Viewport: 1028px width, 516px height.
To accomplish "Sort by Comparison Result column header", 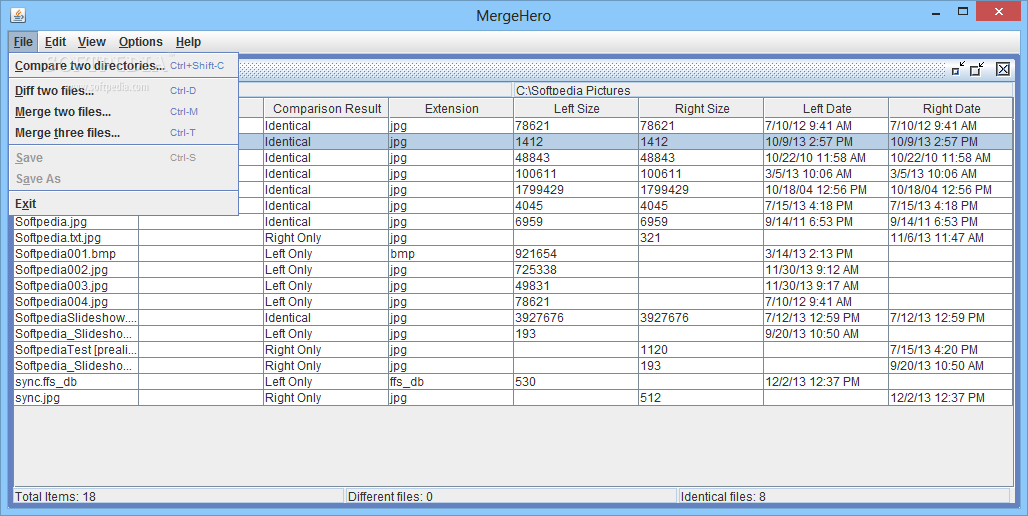I will tap(326, 109).
